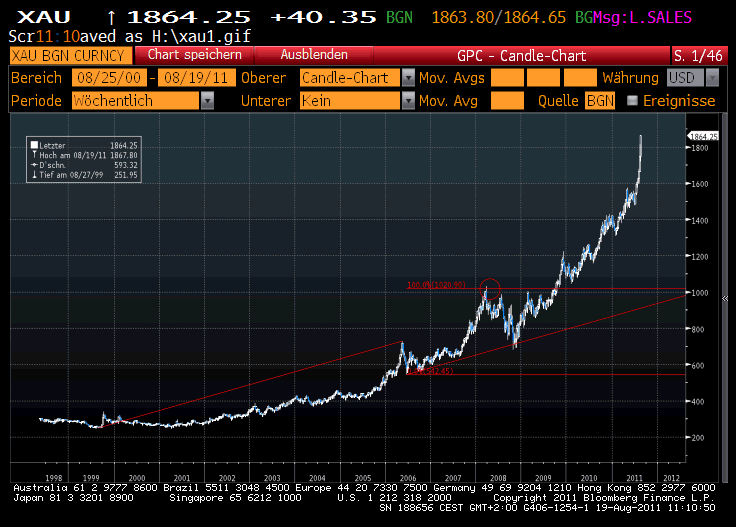Viewport: 736px width, 527px height.
Task: Click the third Mov. Avgs input box
Action: [580, 77]
